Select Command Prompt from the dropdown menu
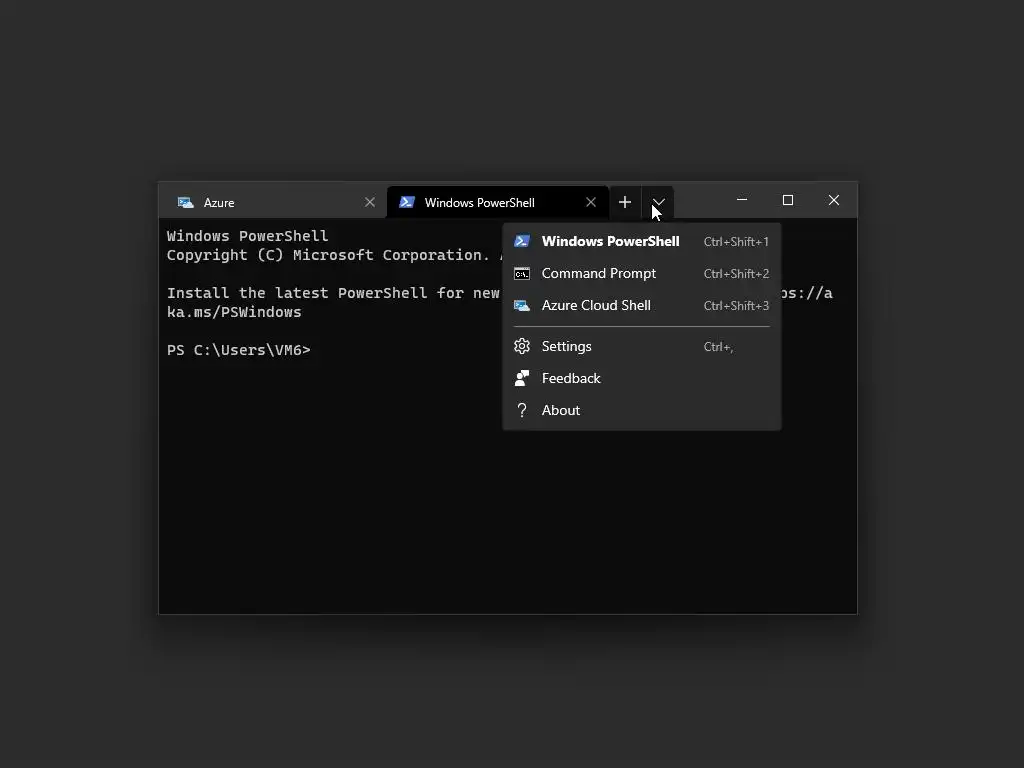 click(641, 273)
